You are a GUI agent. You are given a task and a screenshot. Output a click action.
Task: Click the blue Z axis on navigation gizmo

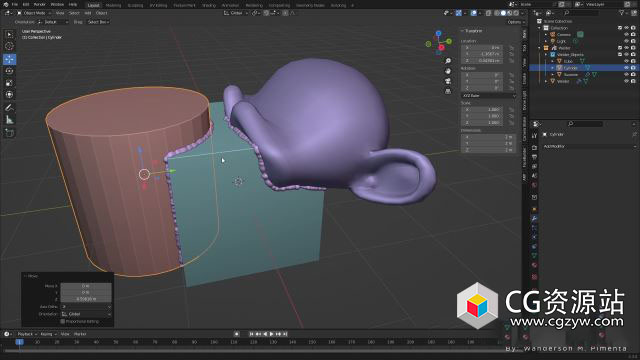tap(438, 33)
